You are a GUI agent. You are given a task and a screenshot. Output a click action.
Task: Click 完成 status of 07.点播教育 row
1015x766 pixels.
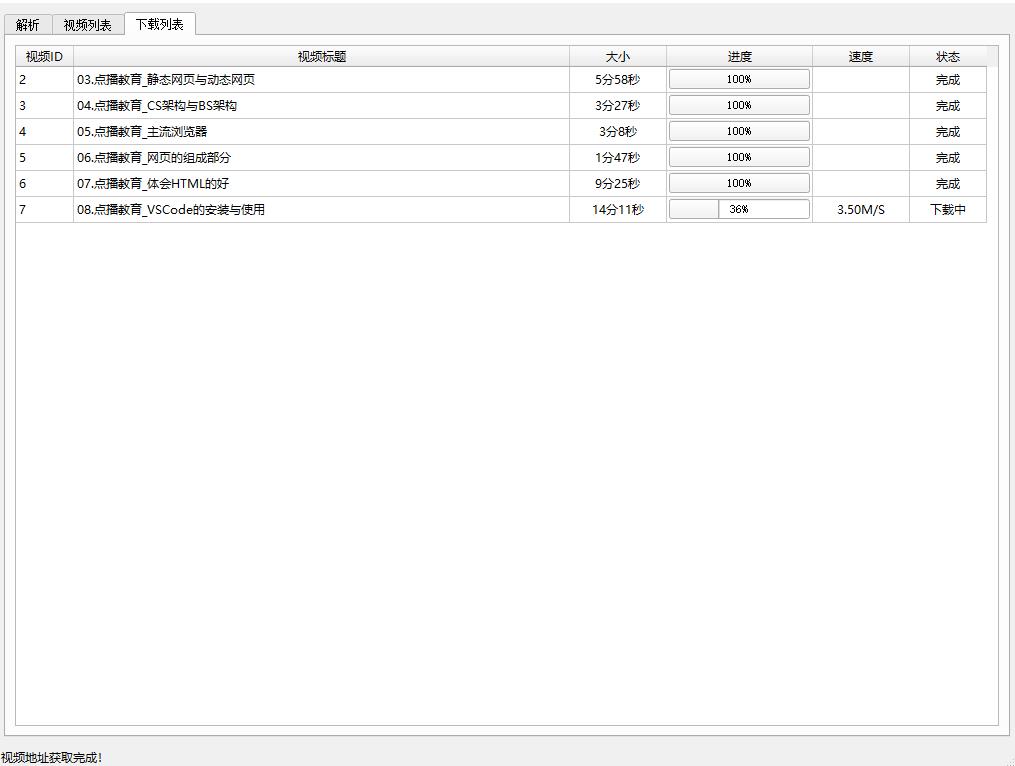pyautogui.click(x=948, y=183)
